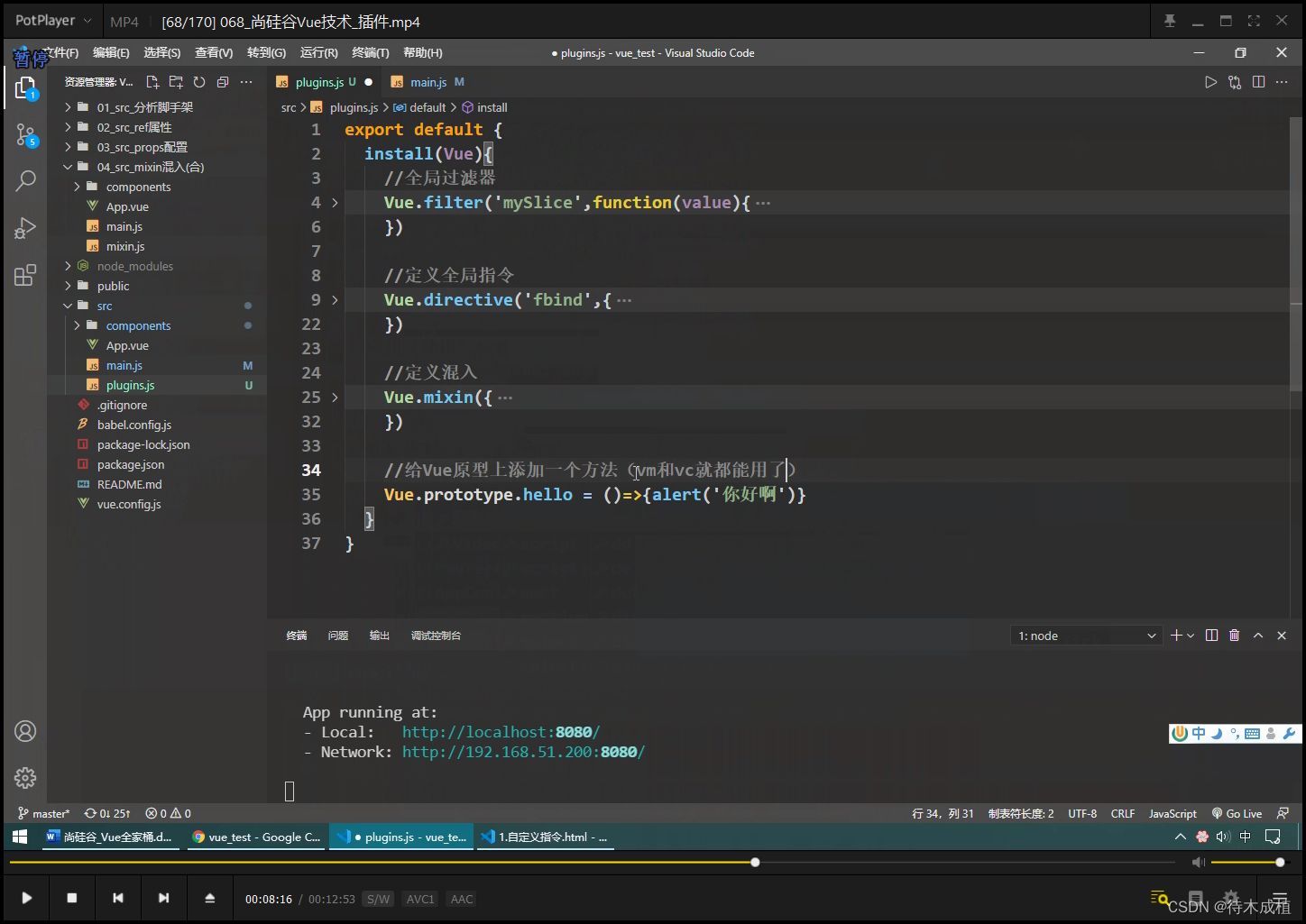Close the terminal panel
This screenshot has width=1306, height=924.
pos(1282,636)
